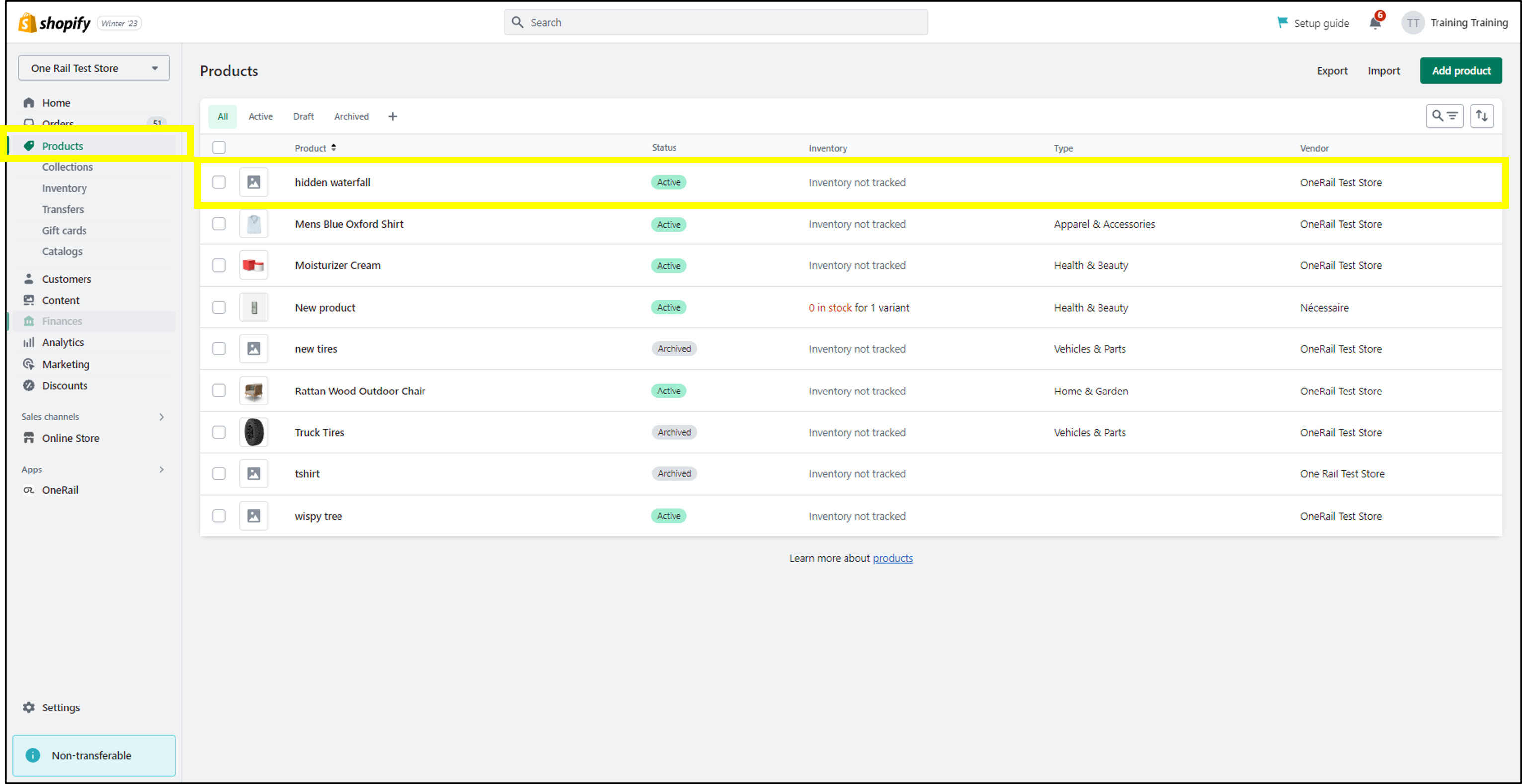Tick the Truck Tires row checkbox
The image size is (1522, 784).
coord(219,432)
